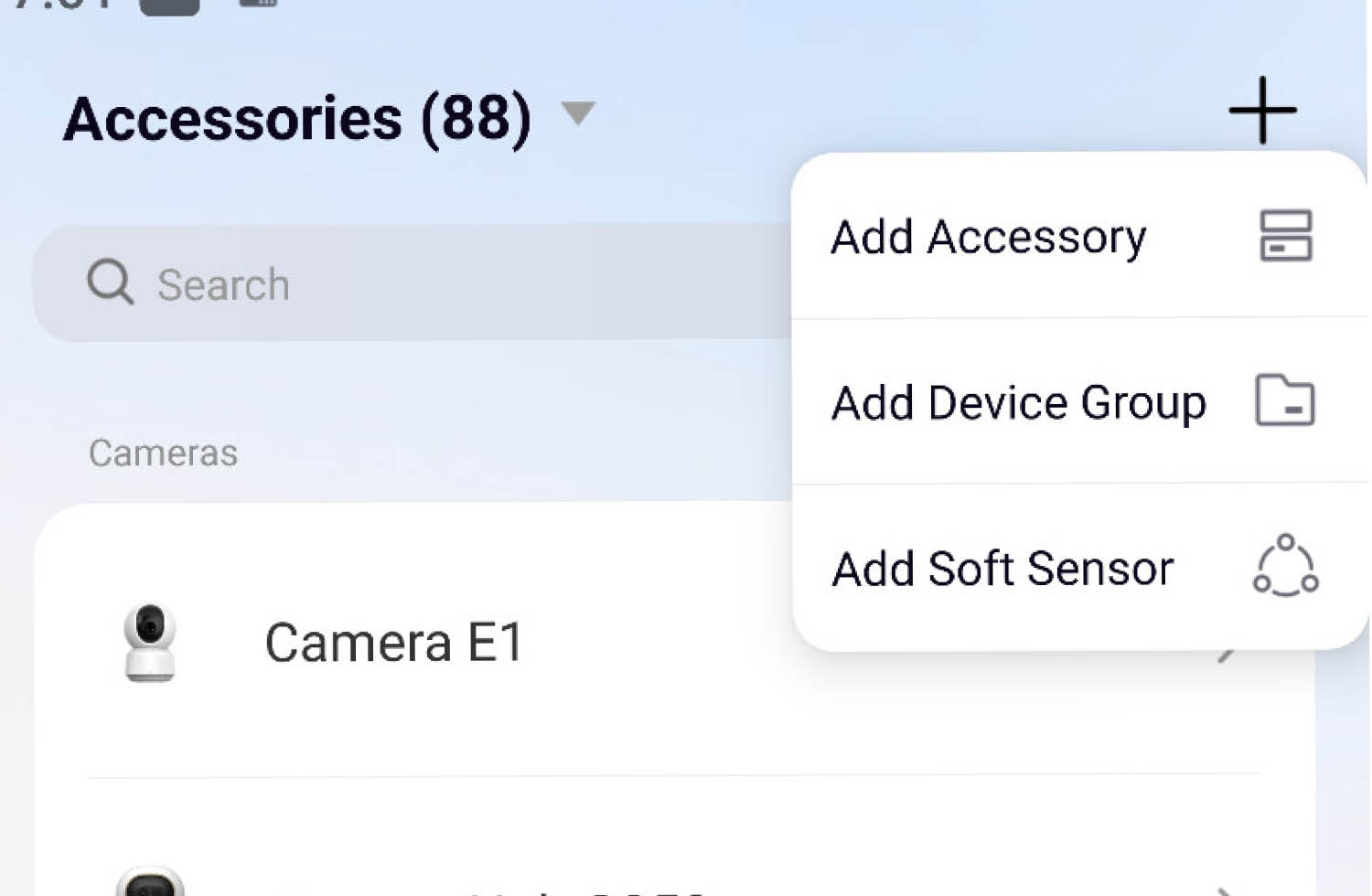1372x896 pixels.
Task: Click the three-node Soft Sensor icon
Action: click(1285, 566)
